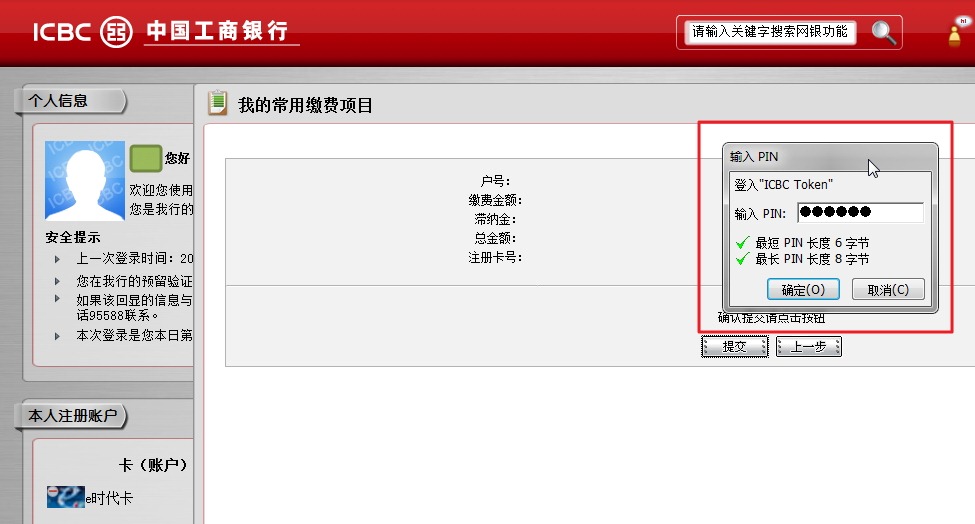The height and width of the screenshot is (524, 975).
Task: Confirm PIN with 确定(O) button
Action: coord(803,290)
